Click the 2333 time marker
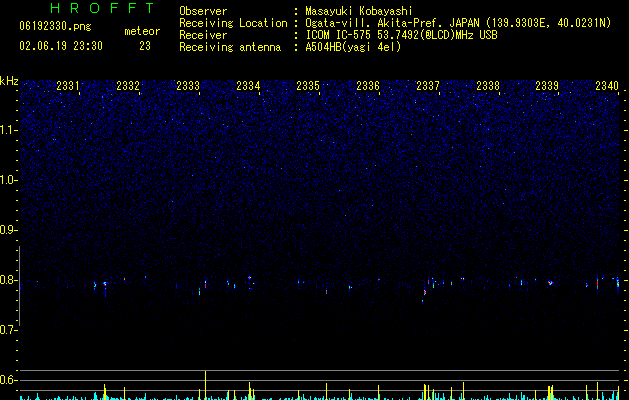Screen dimensions: 629x400 point(188,86)
